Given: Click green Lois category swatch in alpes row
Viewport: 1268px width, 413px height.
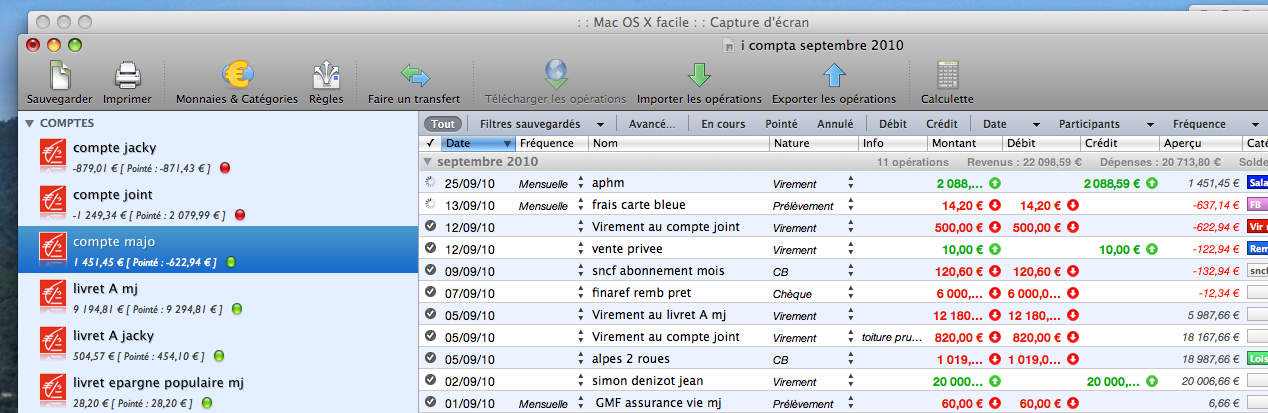Looking at the screenshot, I should click(x=1257, y=358).
